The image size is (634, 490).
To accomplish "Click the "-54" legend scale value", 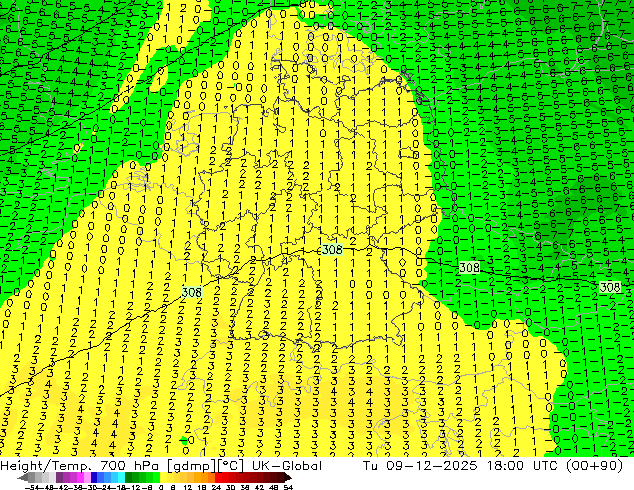I will pos(32,487).
